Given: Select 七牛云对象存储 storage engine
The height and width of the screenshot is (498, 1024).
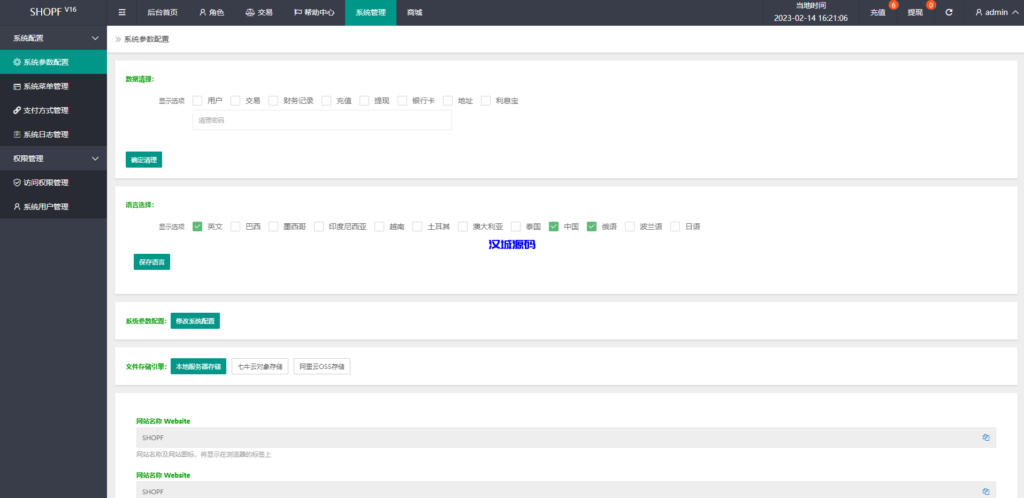Looking at the screenshot, I should (x=260, y=367).
